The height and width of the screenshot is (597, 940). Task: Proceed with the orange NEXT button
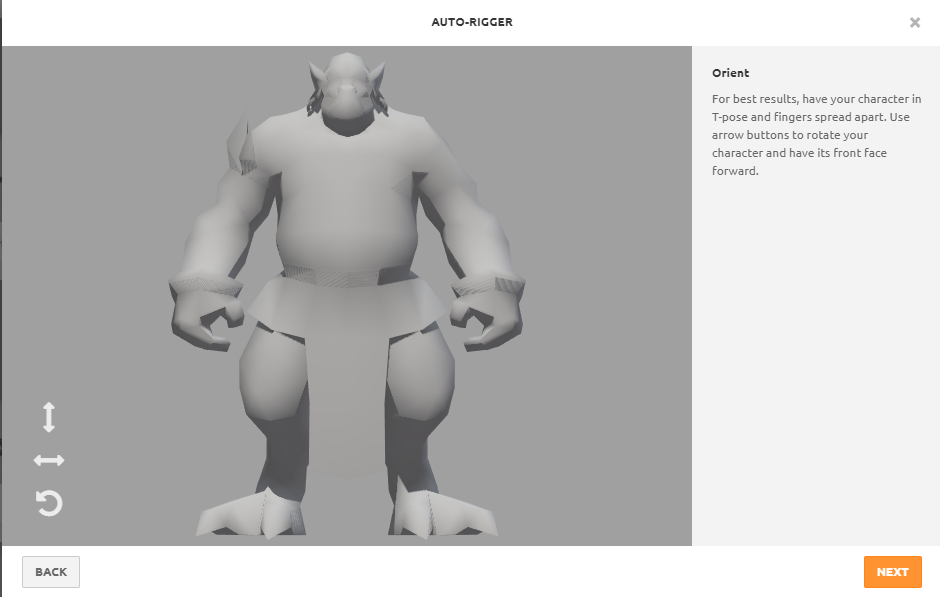coord(893,572)
